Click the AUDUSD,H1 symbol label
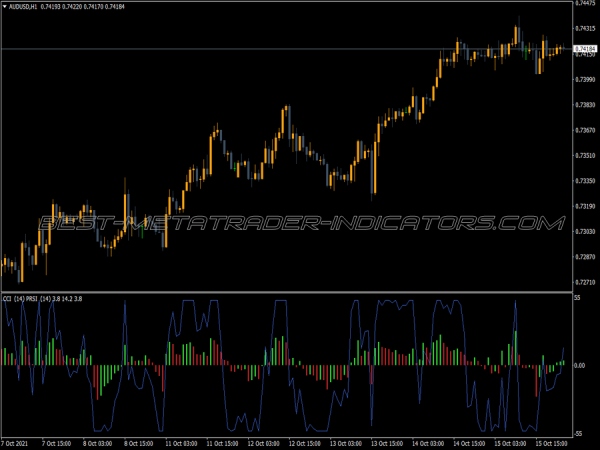 coord(23,7)
